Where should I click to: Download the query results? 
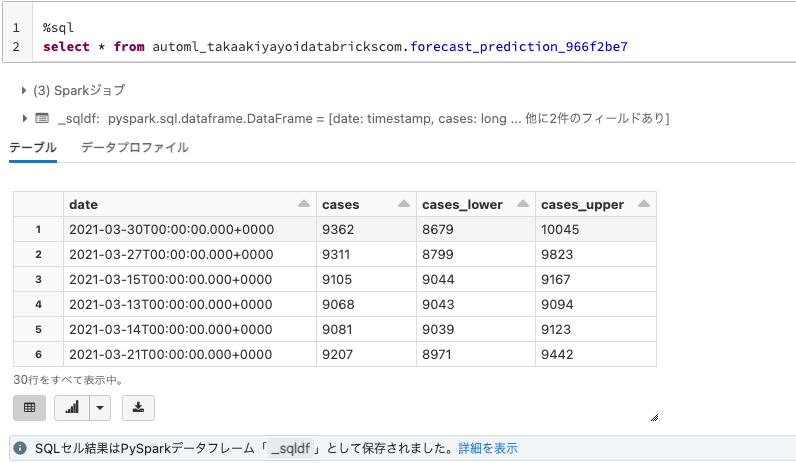(x=138, y=408)
